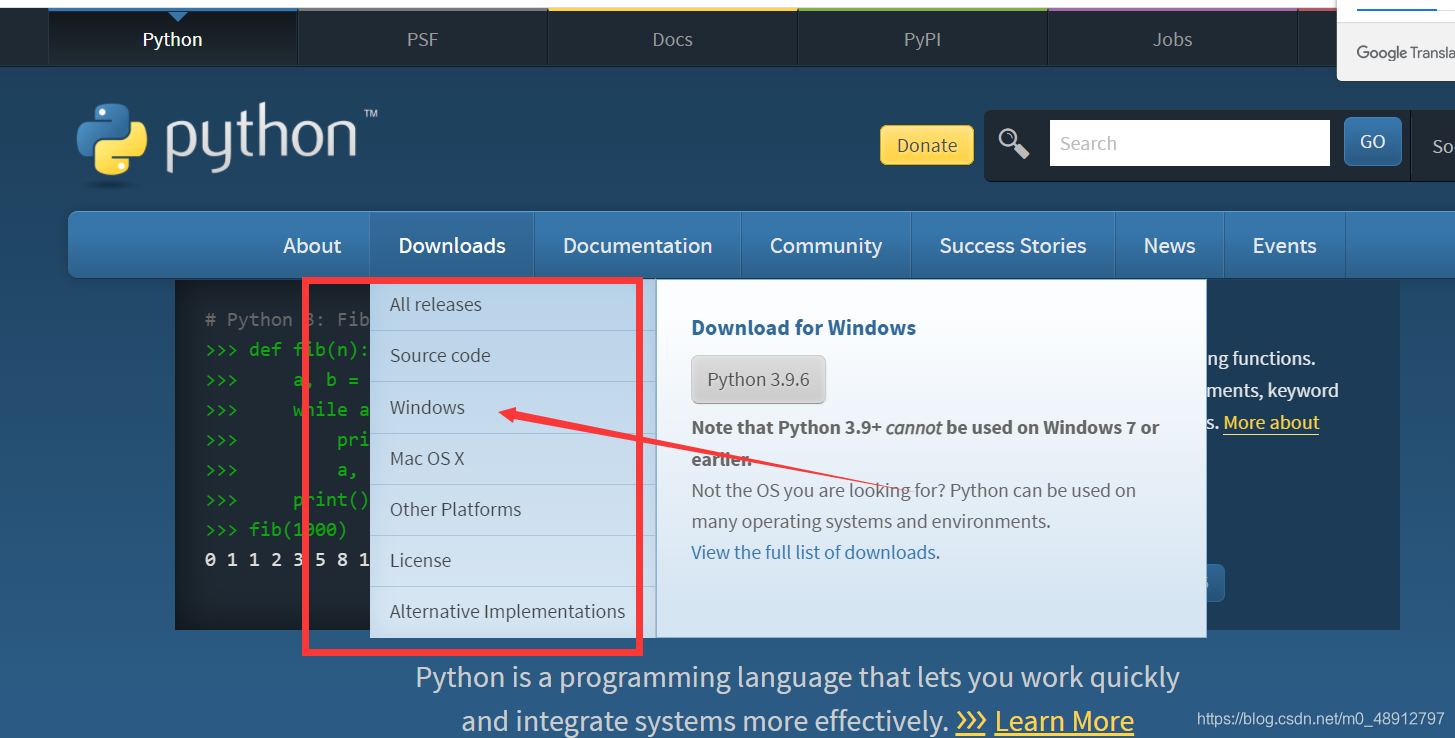Open View the full list of downloads link
Viewport: 1455px width, 738px height.
click(814, 552)
